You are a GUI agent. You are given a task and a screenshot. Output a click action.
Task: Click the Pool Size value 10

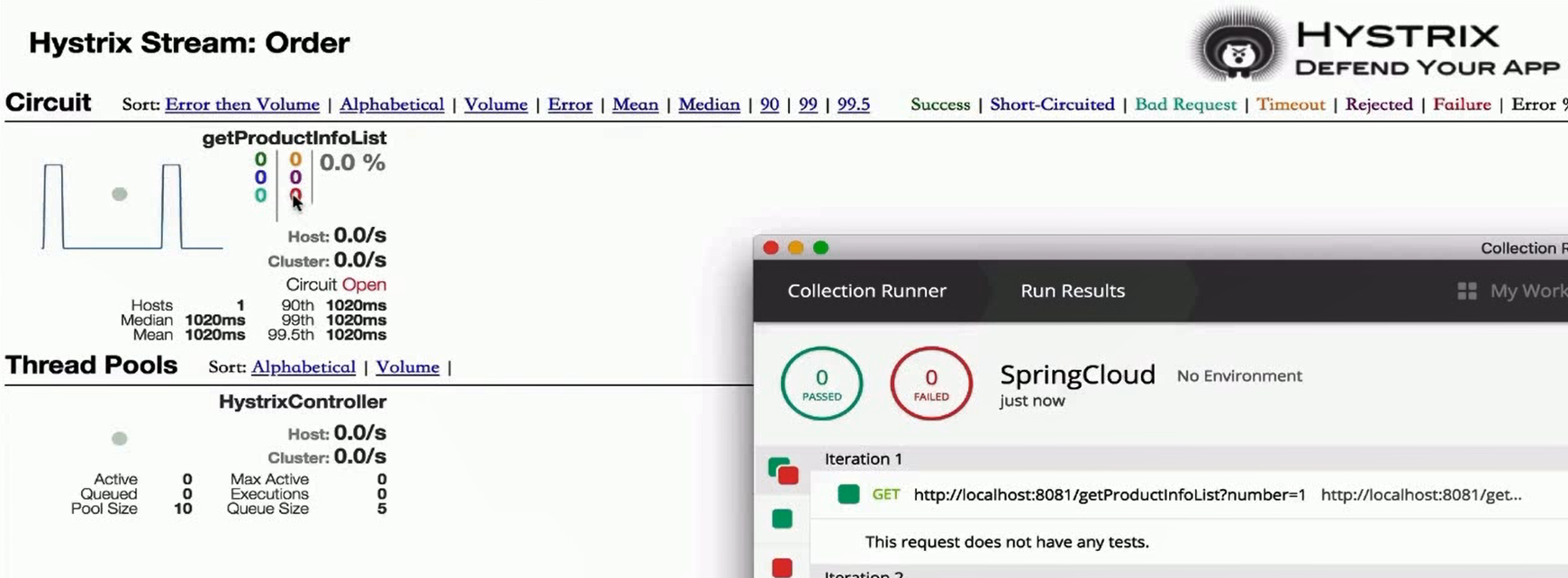(x=183, y=509)
